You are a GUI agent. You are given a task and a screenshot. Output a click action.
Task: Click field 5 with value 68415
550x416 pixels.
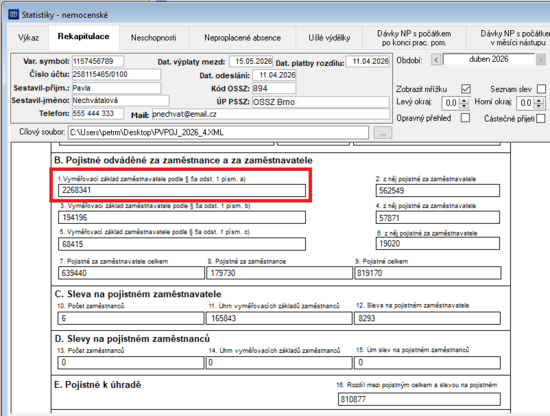182,244
